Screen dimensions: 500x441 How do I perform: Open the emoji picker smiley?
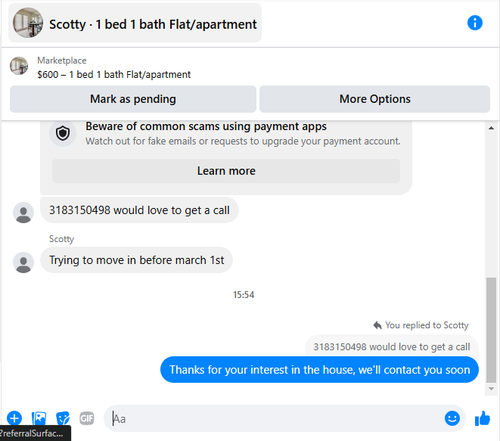pyautogui.click(x=452, y=418)
